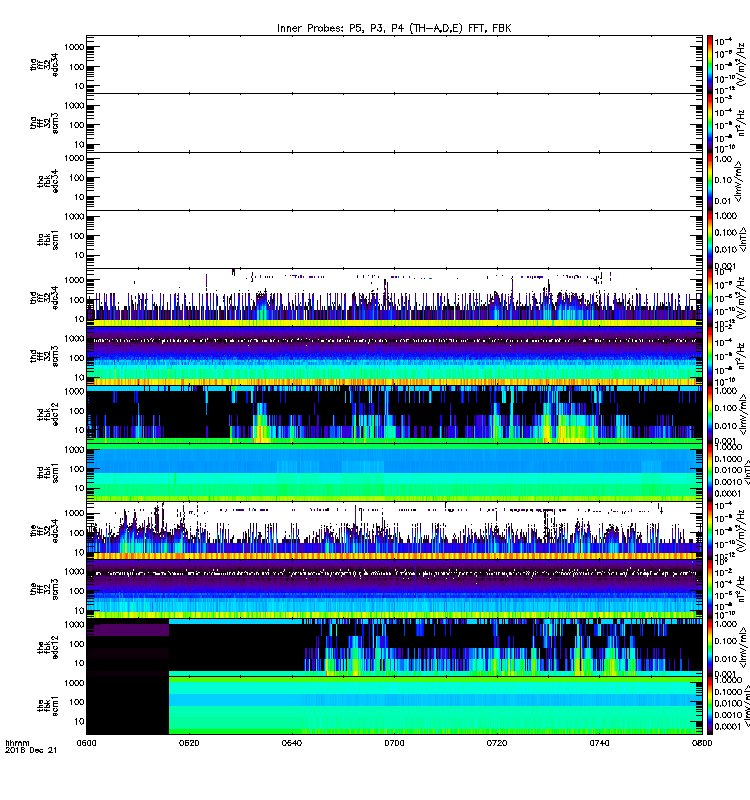Click the top panel's color scale bar

point(710,64)
